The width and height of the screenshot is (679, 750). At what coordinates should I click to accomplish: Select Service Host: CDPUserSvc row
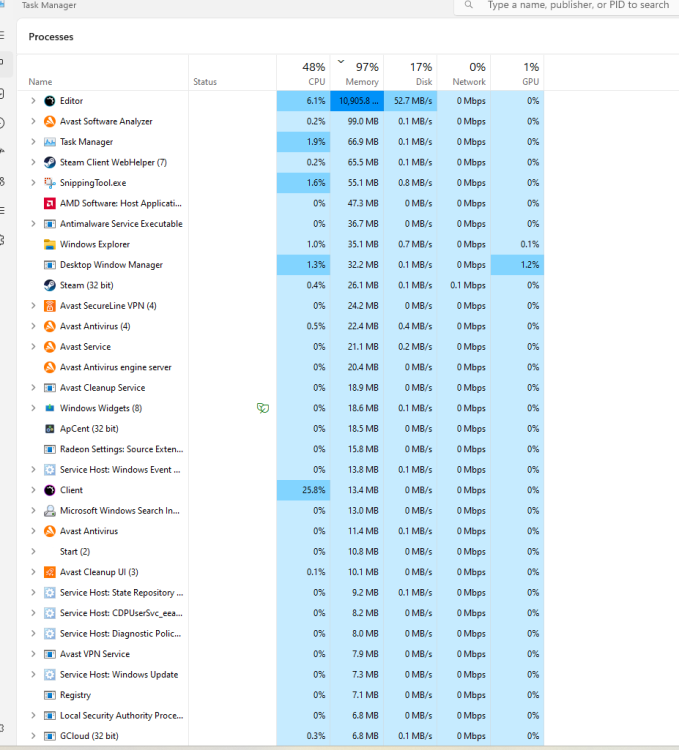[280, 613]
